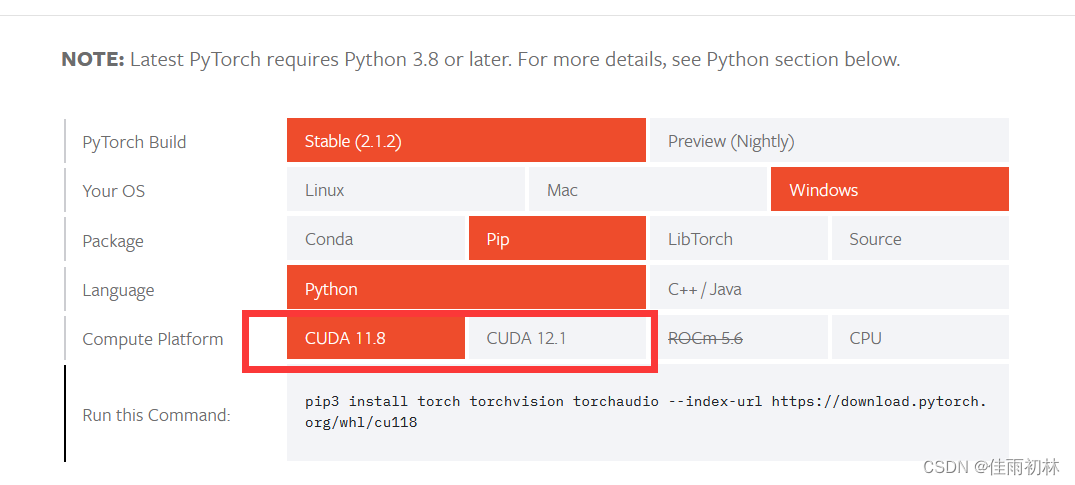Select Linux as your OS
1075x485 pixels.
click(406, 189)
